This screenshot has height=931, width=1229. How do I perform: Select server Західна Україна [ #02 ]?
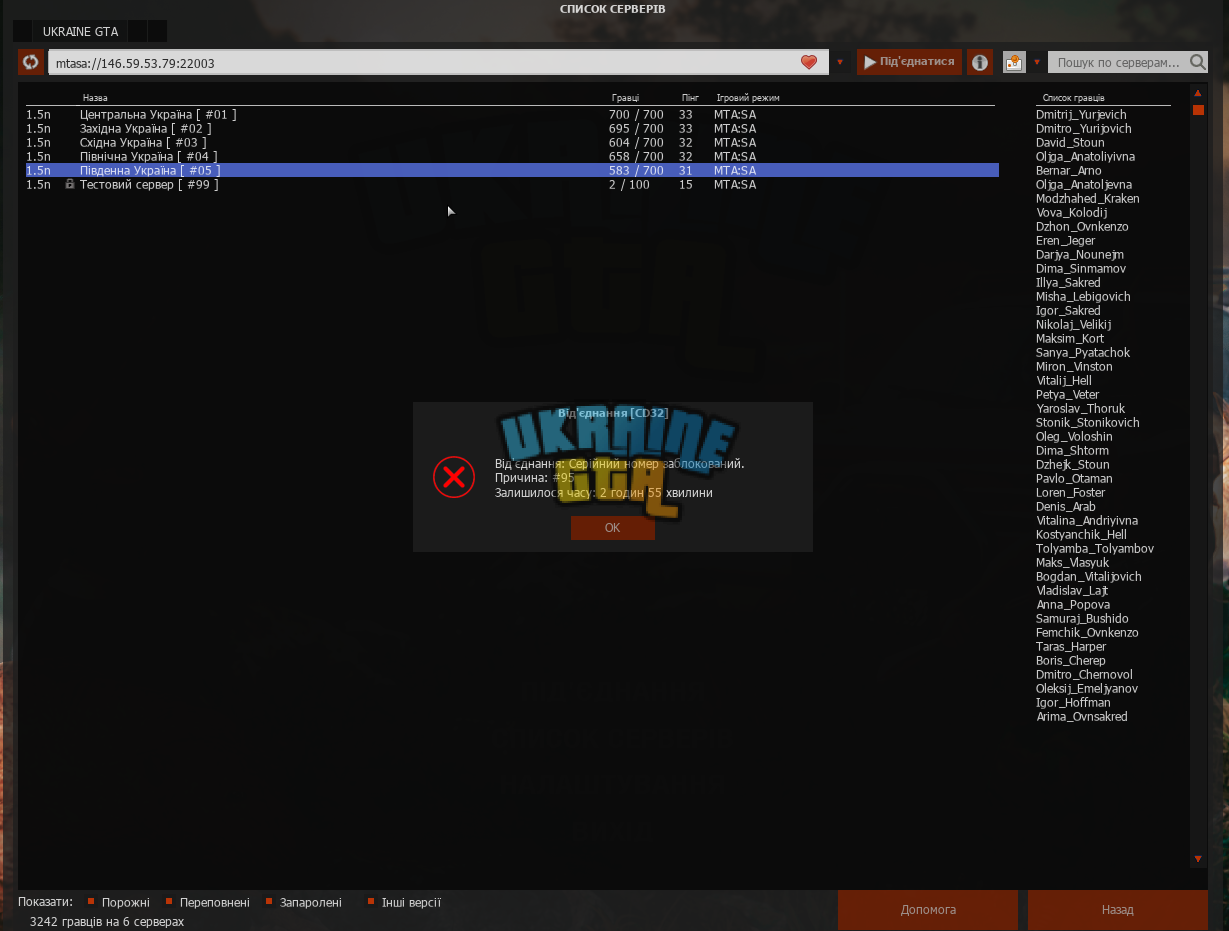511,129
